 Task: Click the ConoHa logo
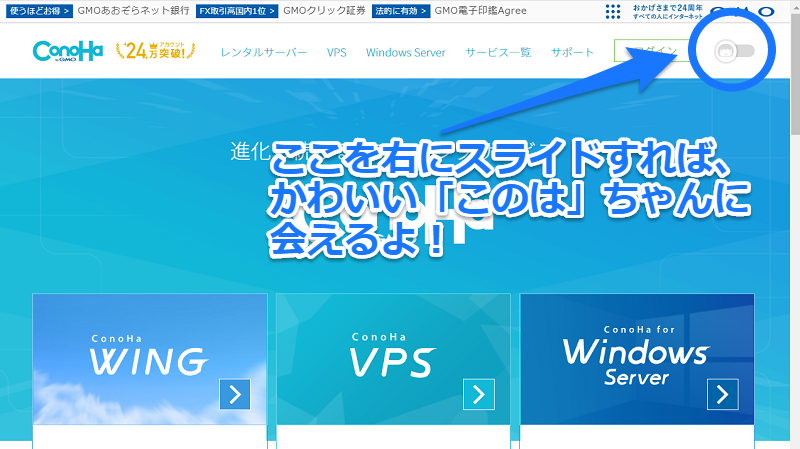tap(67, 51)
